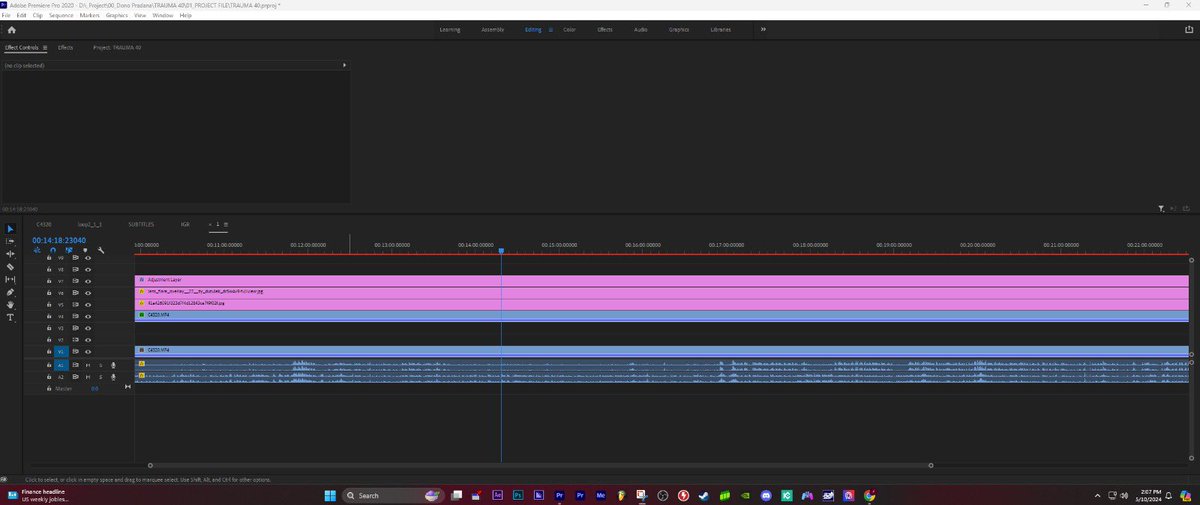The image size is (1200, 505).
Task: Solo audio track A2
Action: (x=101, y=377)
